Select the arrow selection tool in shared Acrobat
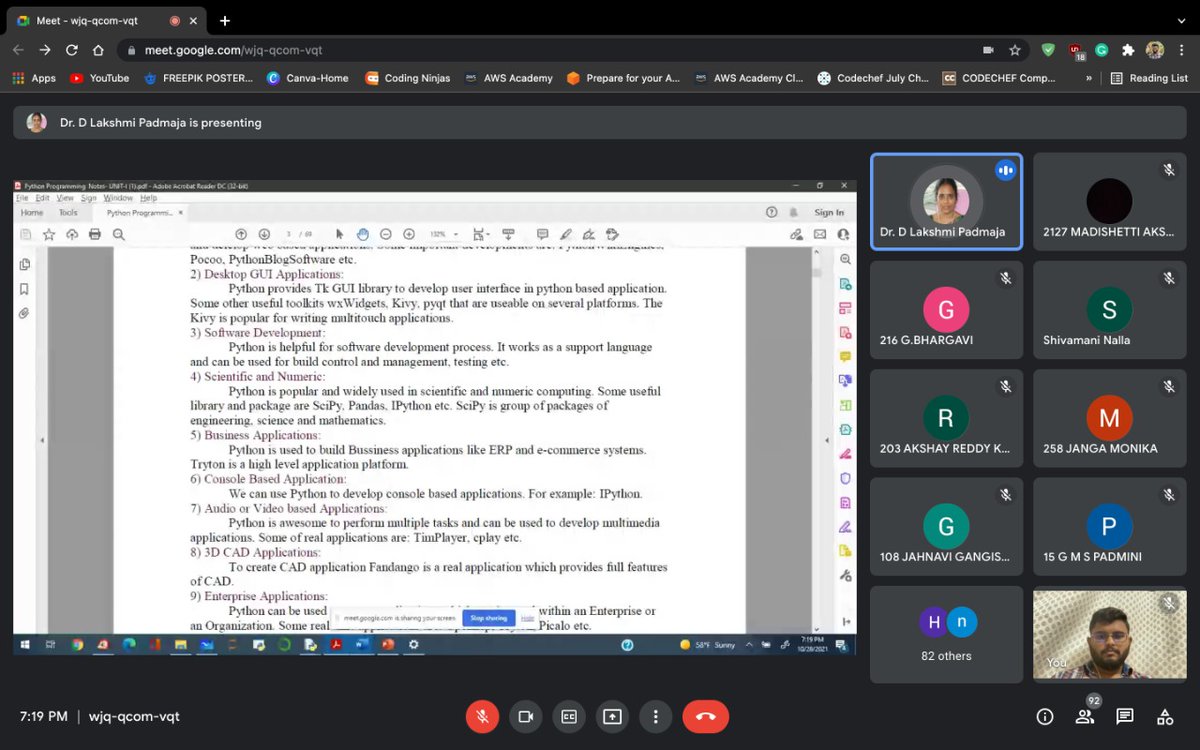The width and height of the screenshot is (1200, 750). point(340,234)
